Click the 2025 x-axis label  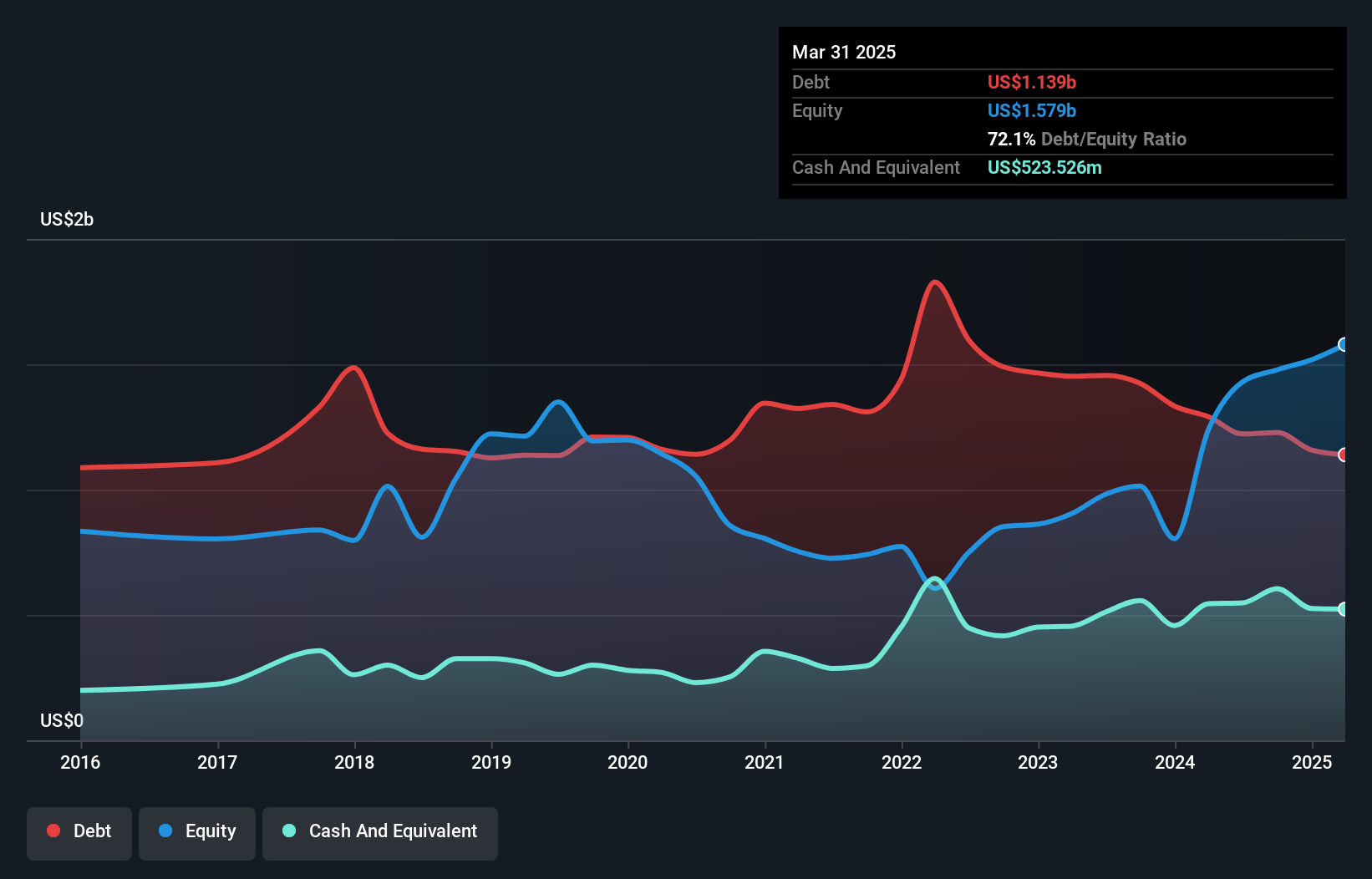tap(1312, 762)
